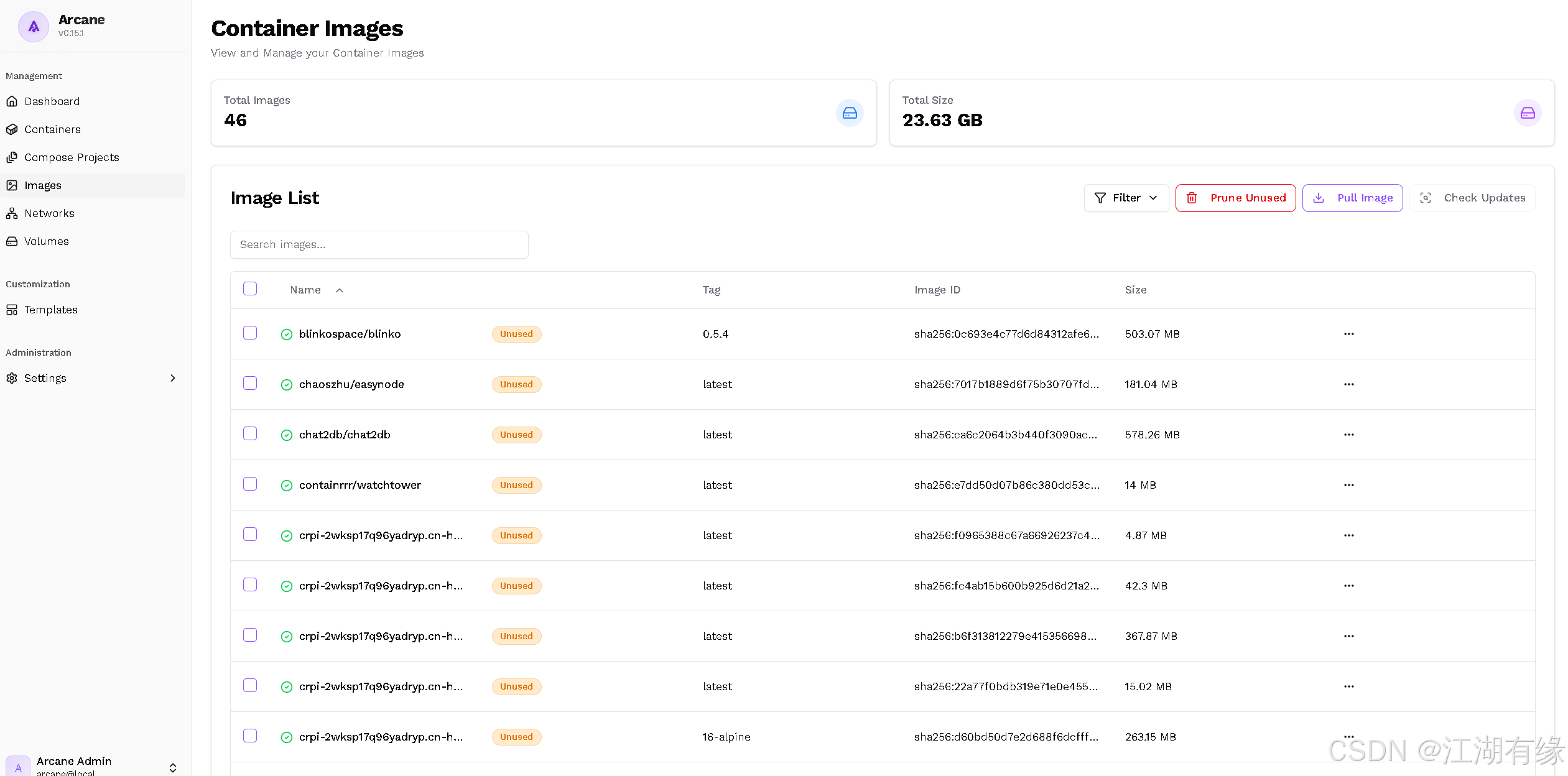
Task: Open row actions for chaoszhu/easynode
Action: [x=1348, y=384]
